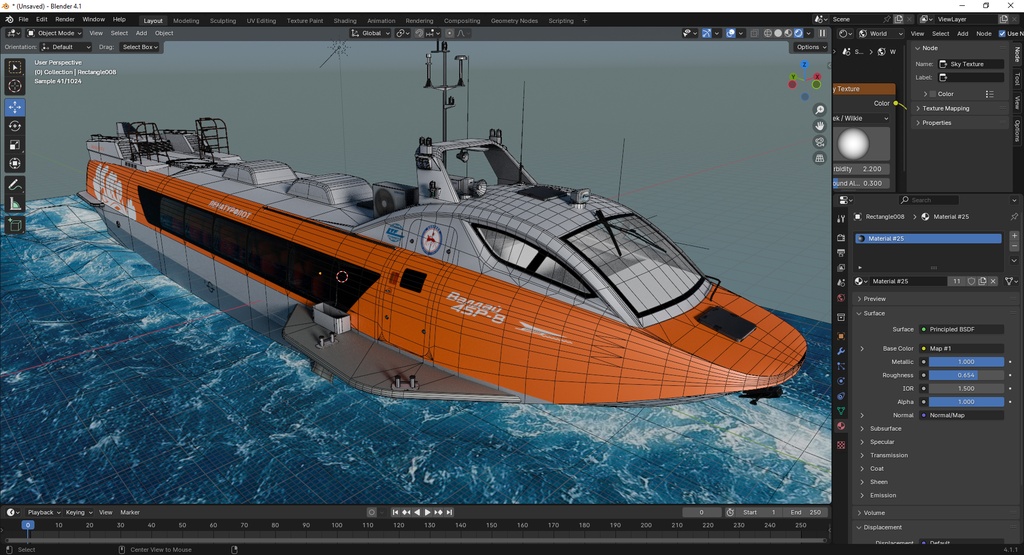
Task: Switch perspective/orthographic grid icon
Action: (820, 159)
